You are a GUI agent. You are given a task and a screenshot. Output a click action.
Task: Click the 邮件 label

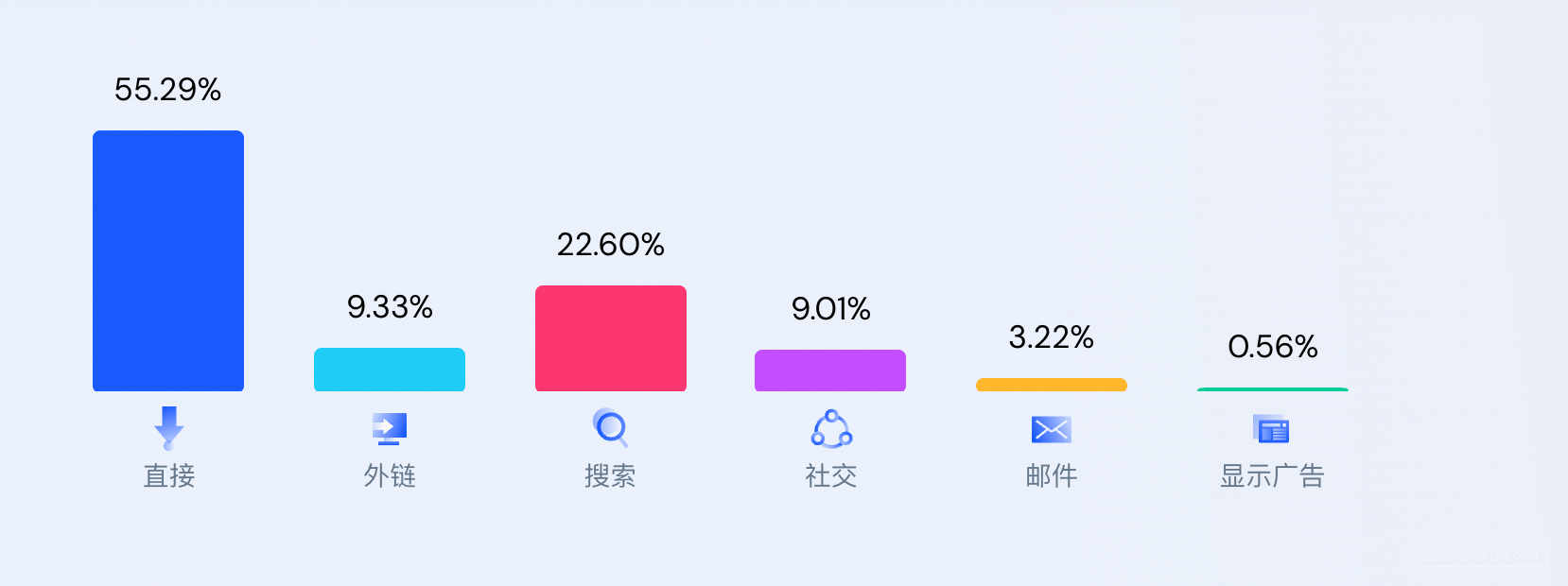click(1052, 475)
